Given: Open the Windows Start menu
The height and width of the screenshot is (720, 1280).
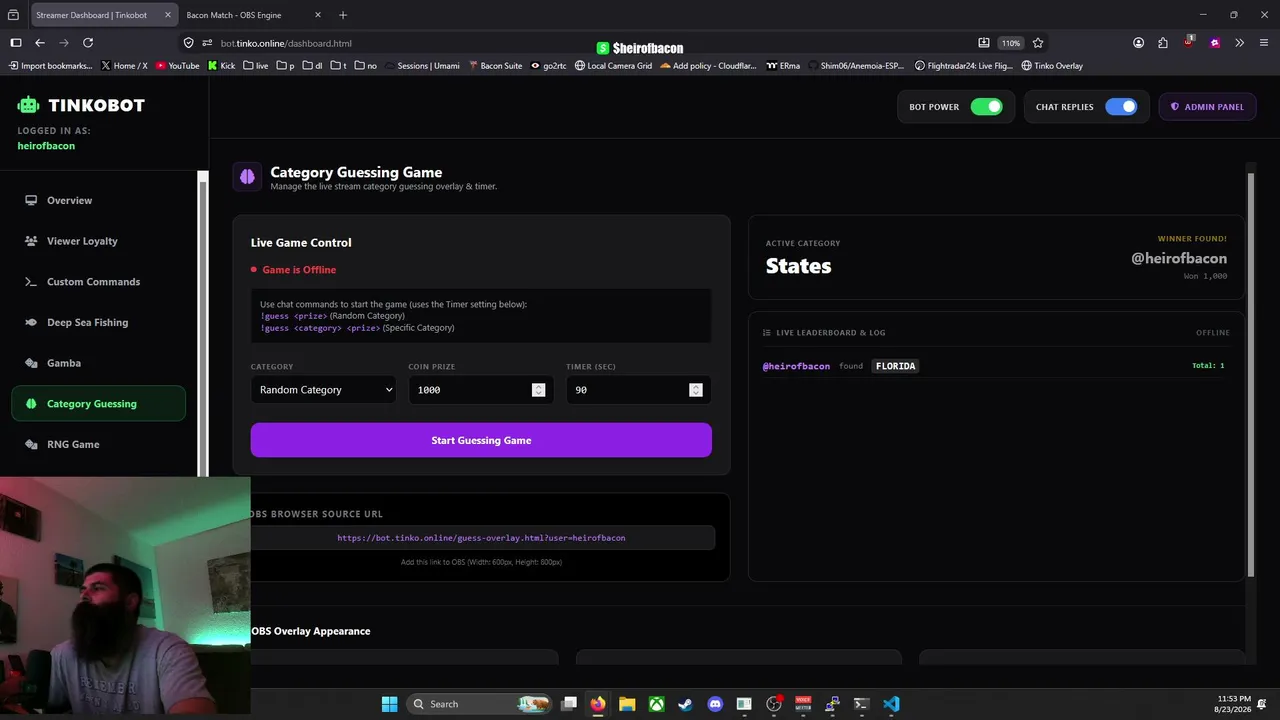Looking at the screenshot, I should pos(389,704).
